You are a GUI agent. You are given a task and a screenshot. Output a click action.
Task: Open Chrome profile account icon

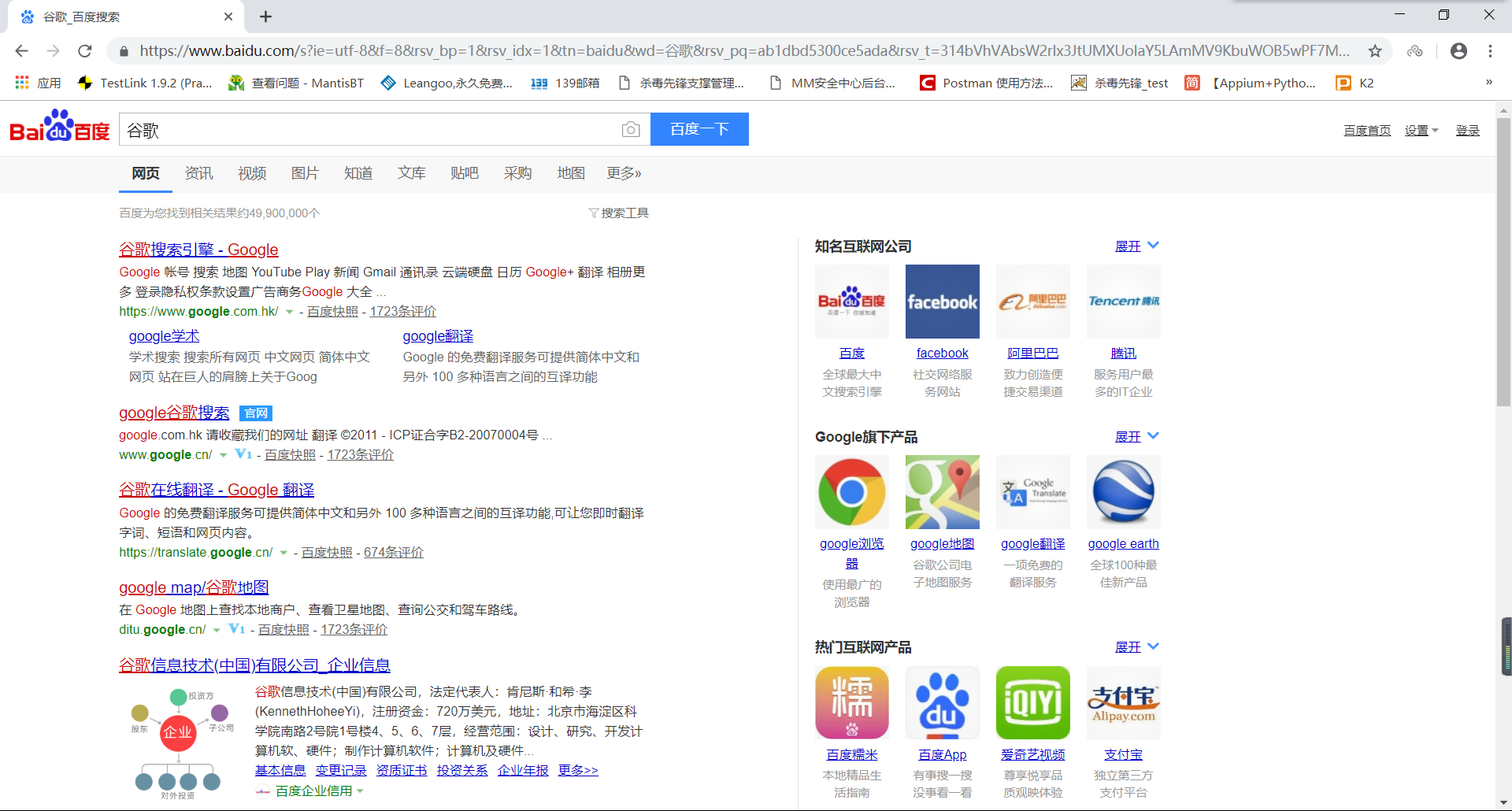pyautogui.click(x=1458, y=51)
